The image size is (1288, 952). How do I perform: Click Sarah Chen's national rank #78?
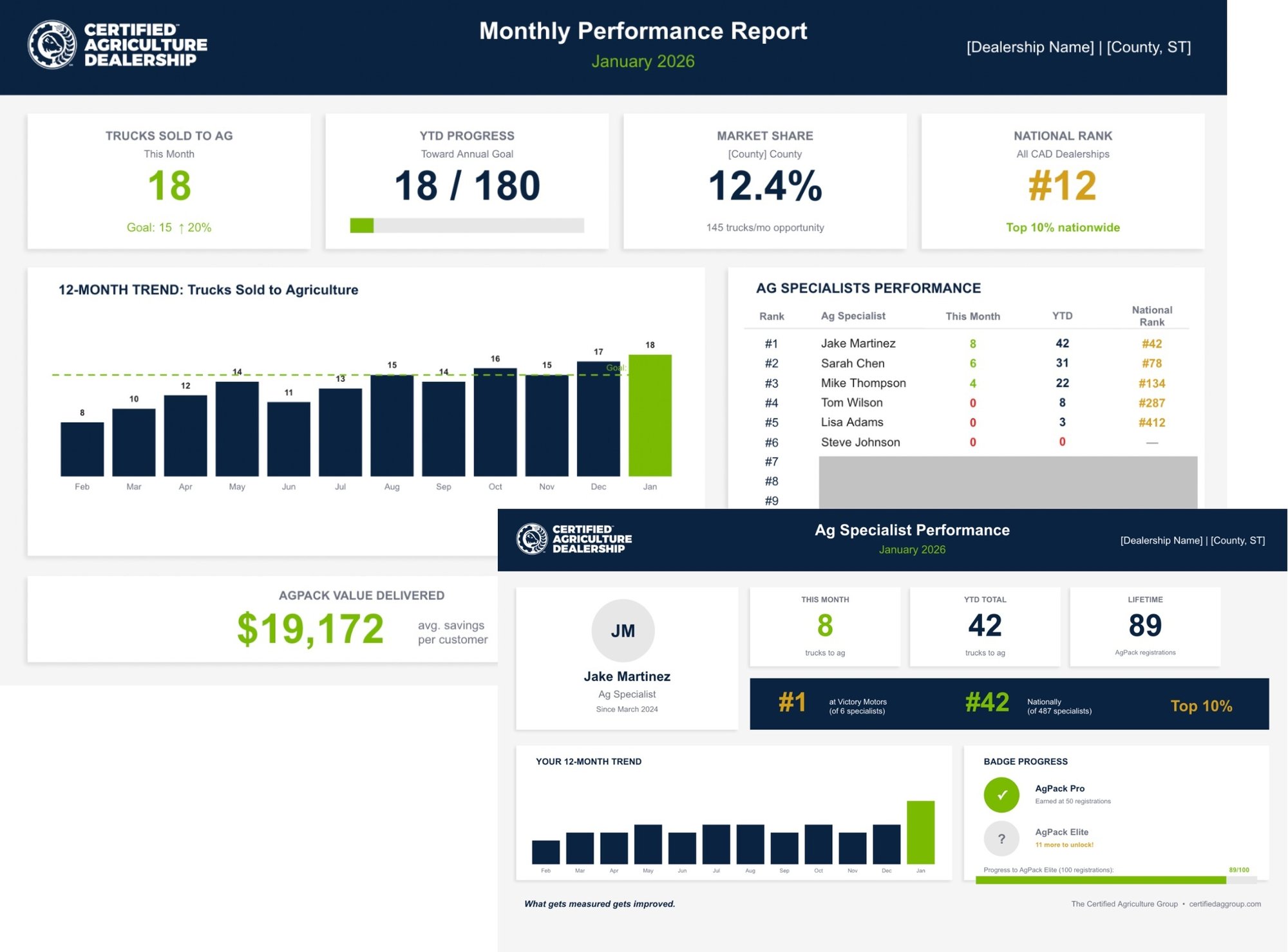(x=1152, y=363)
